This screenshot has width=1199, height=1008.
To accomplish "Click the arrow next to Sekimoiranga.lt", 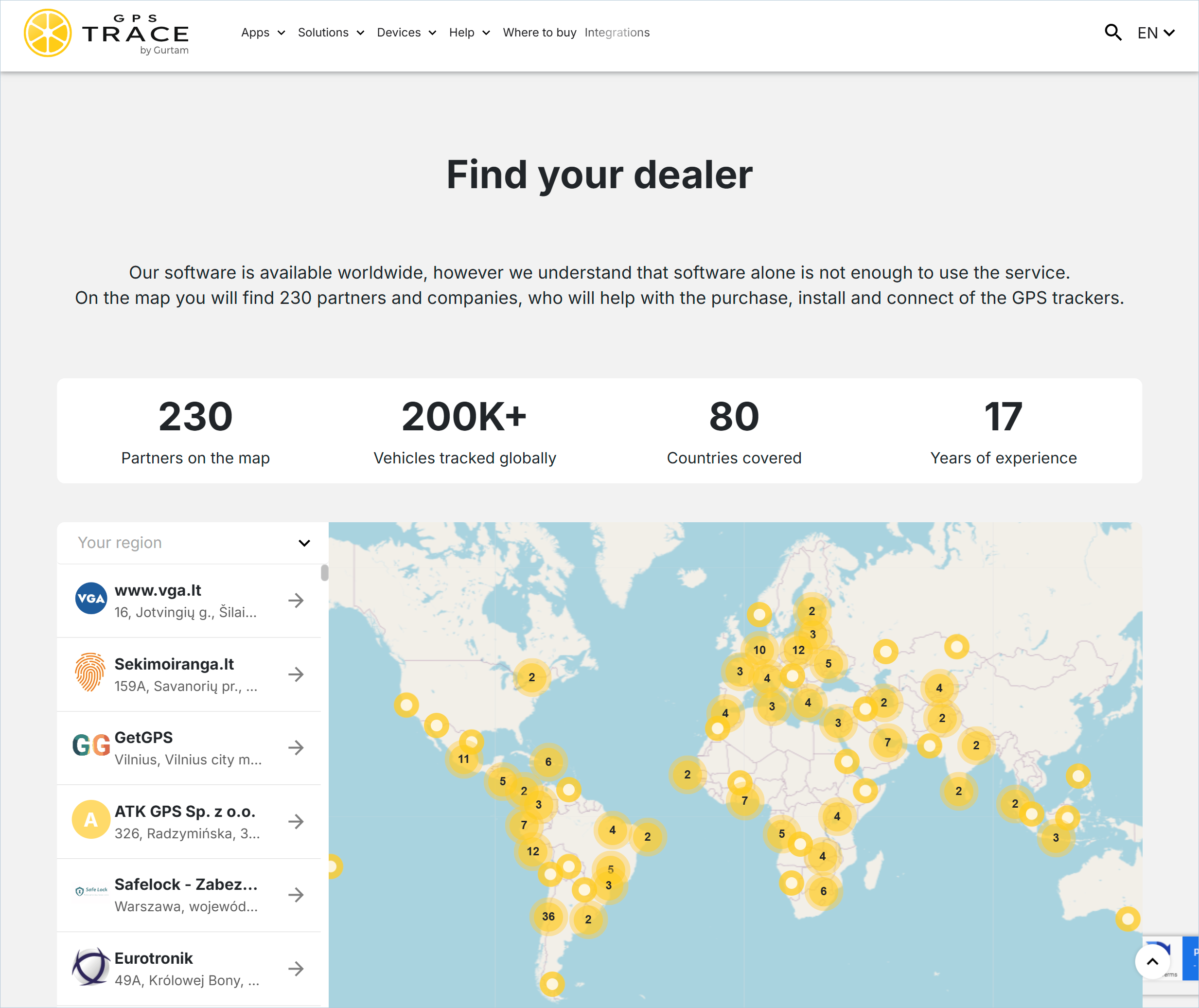I will coord(296,674).
